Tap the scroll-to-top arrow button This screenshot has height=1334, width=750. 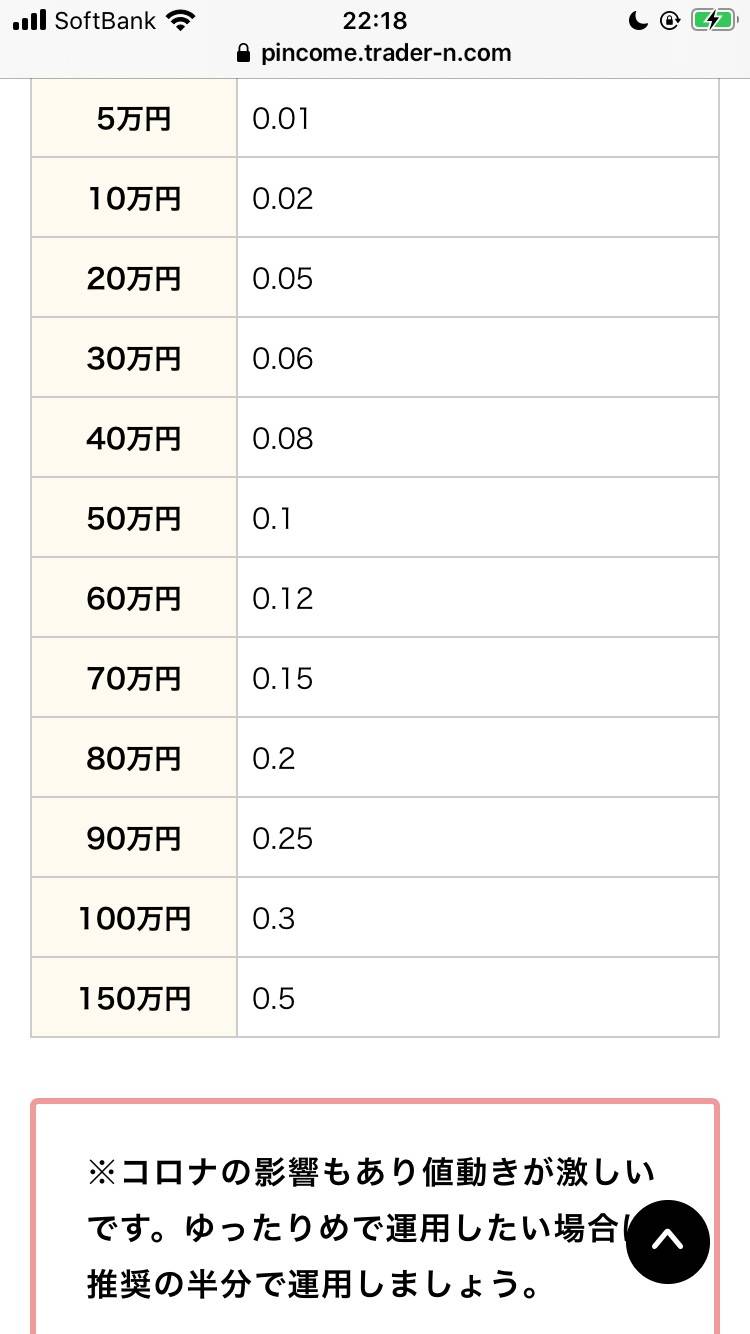(x=667, y=1241)
